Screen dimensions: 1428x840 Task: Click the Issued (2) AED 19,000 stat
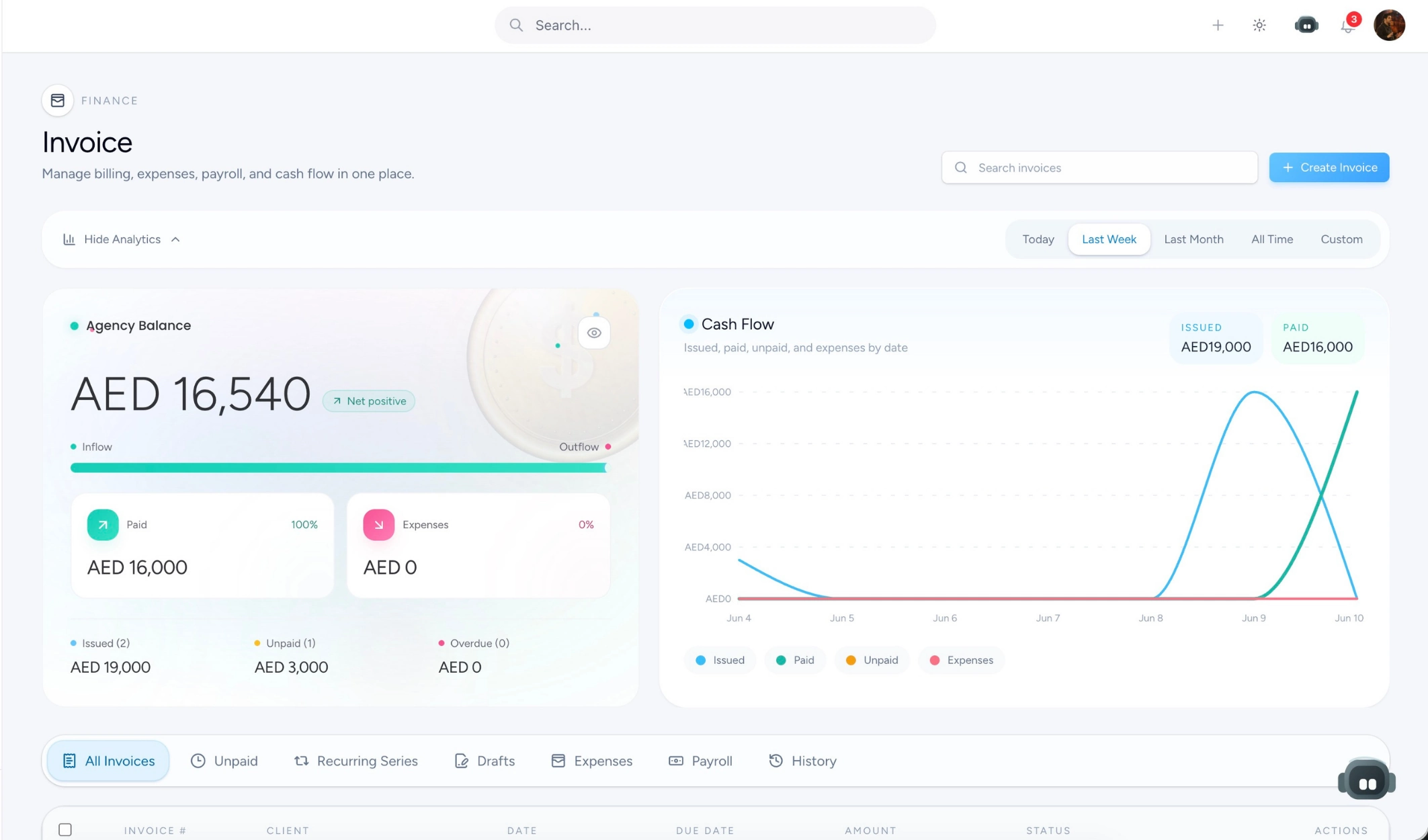[111, 656]
